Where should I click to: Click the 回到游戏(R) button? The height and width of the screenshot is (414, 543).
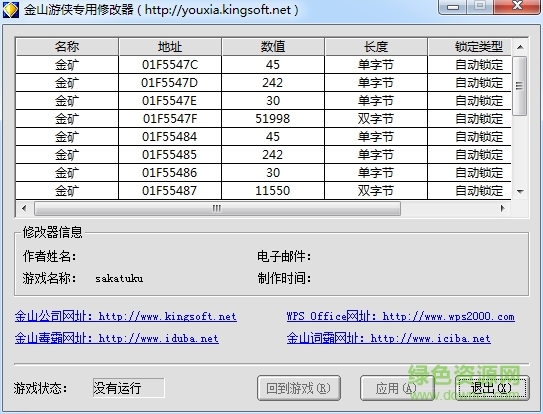(x=299, y=388)
